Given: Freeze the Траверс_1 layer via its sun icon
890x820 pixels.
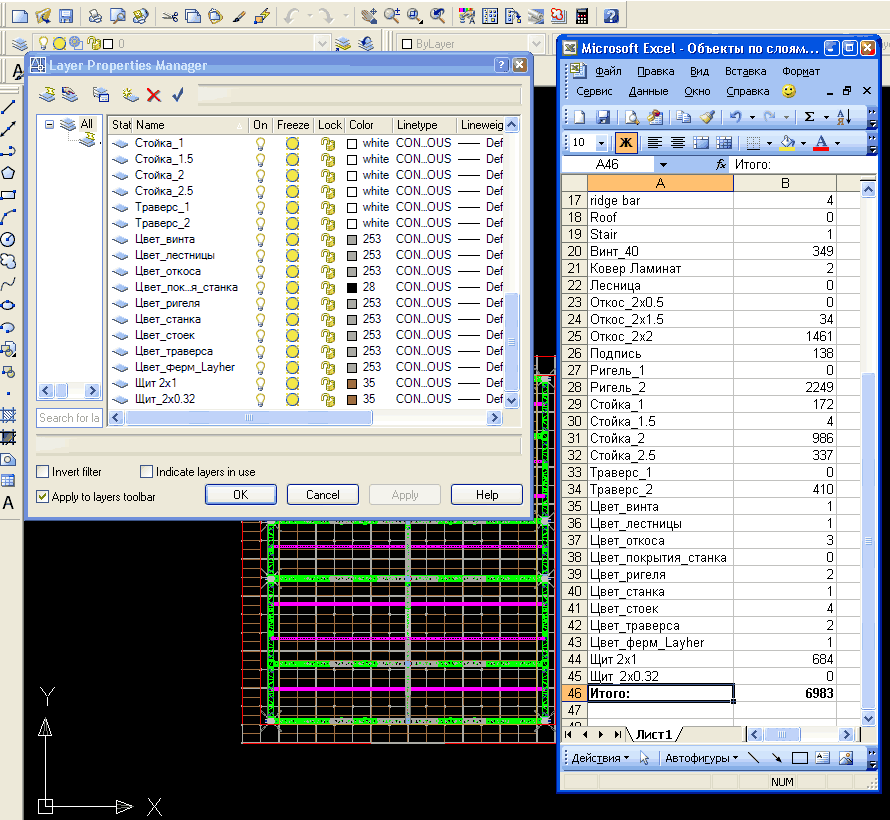Looking at the screenshot, I should click(292, 207).
